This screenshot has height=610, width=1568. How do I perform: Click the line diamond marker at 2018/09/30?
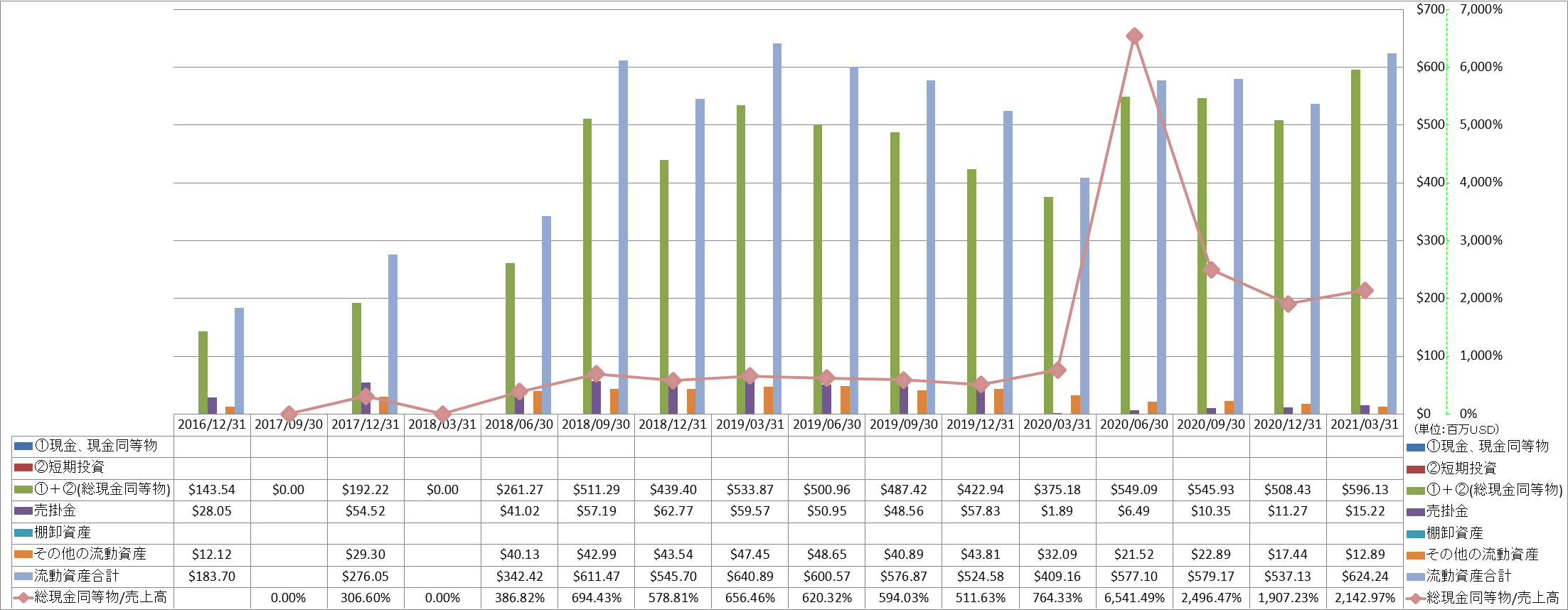point(596,374)
